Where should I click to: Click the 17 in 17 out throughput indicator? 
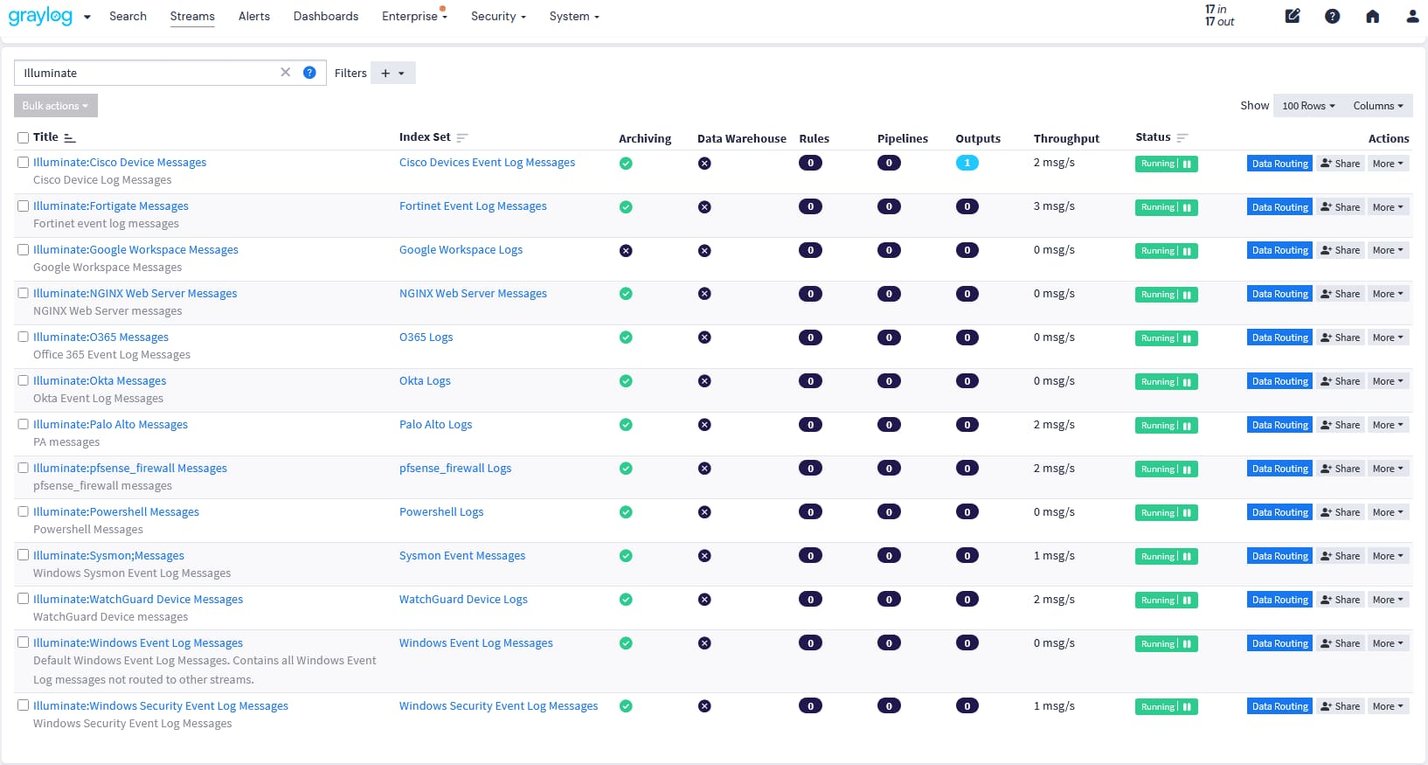click(1219, 16)
